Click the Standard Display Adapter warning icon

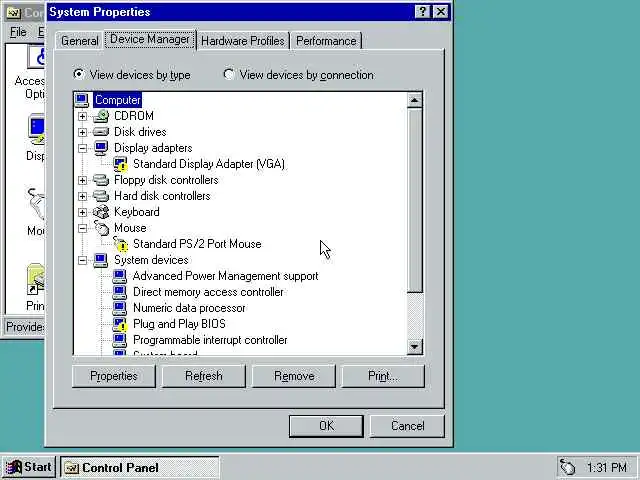(x=120, y=164)
